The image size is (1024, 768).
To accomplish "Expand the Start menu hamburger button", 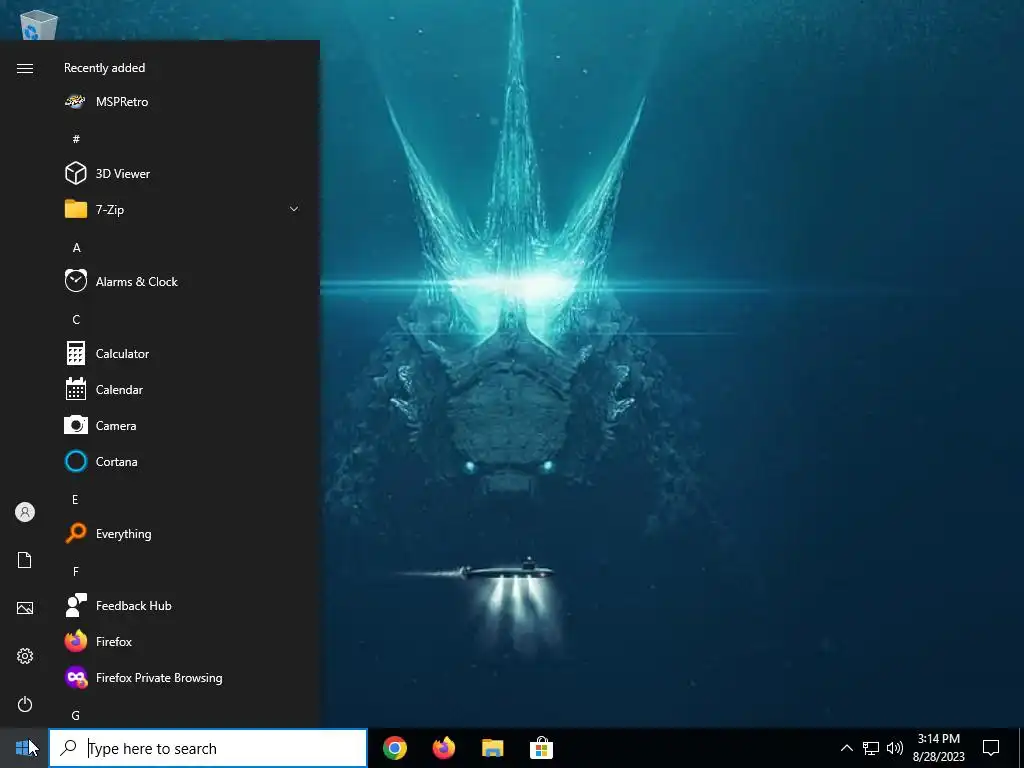I will click(25, 69).
